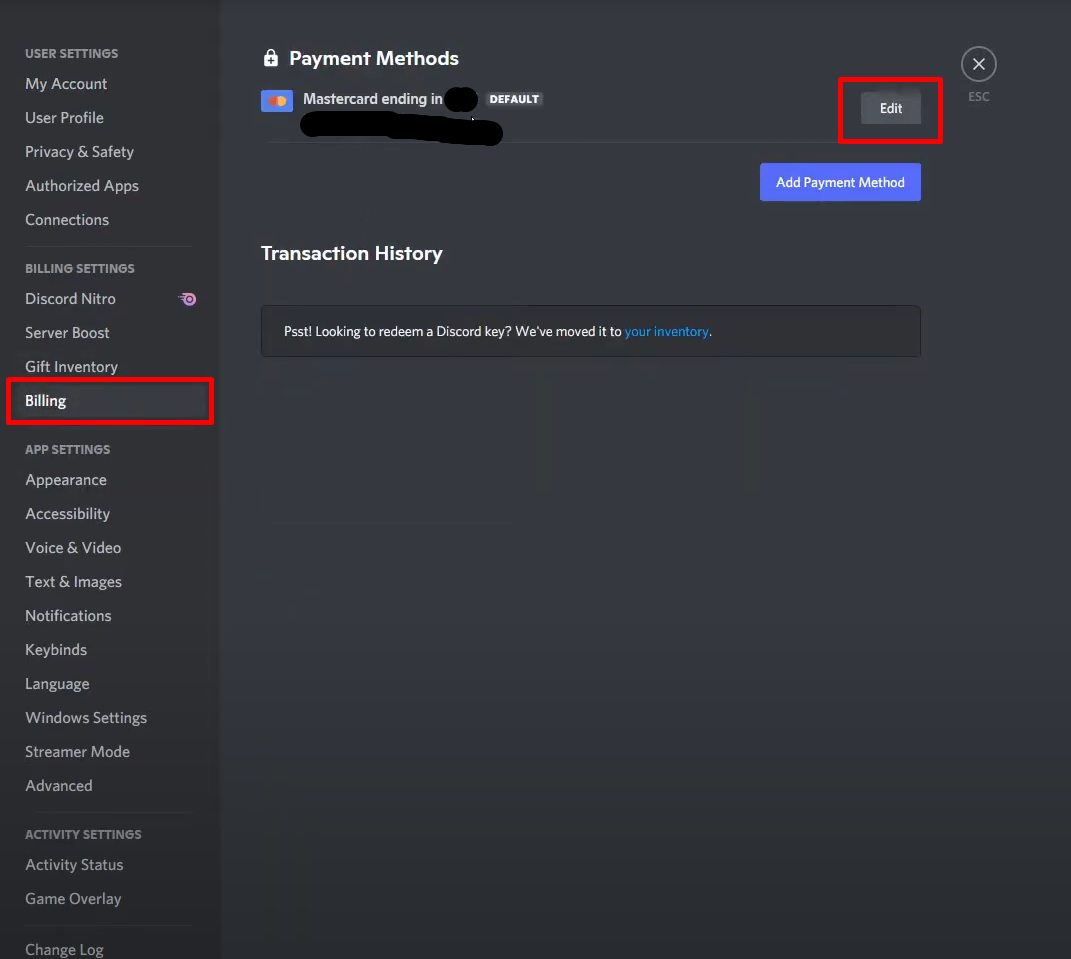The image size is (1071, 959).
Task: Click the ESC label under close button
Action: pyautogui.click(x=979, y=97)
